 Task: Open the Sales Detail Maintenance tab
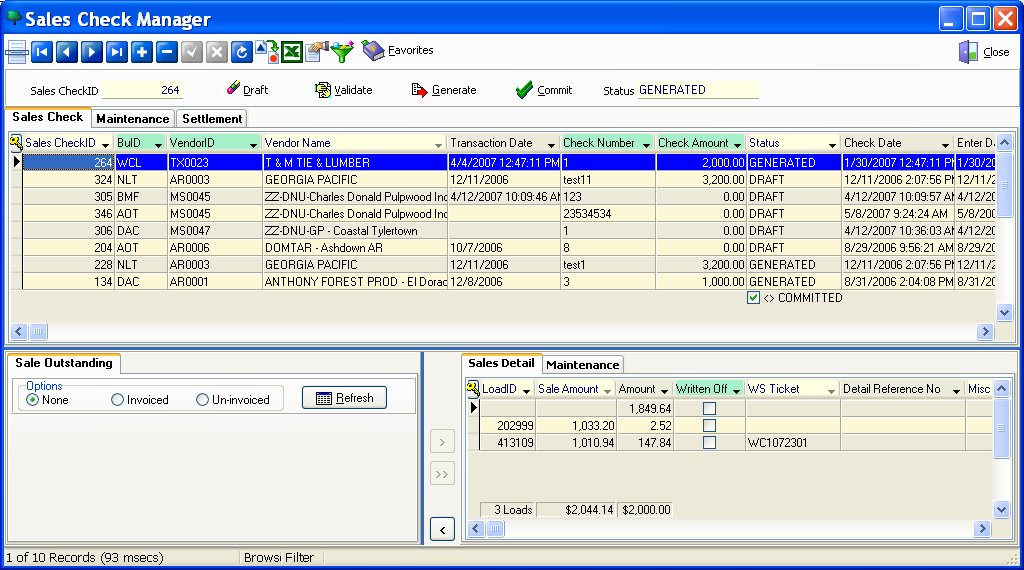click(x=582, y=365)
